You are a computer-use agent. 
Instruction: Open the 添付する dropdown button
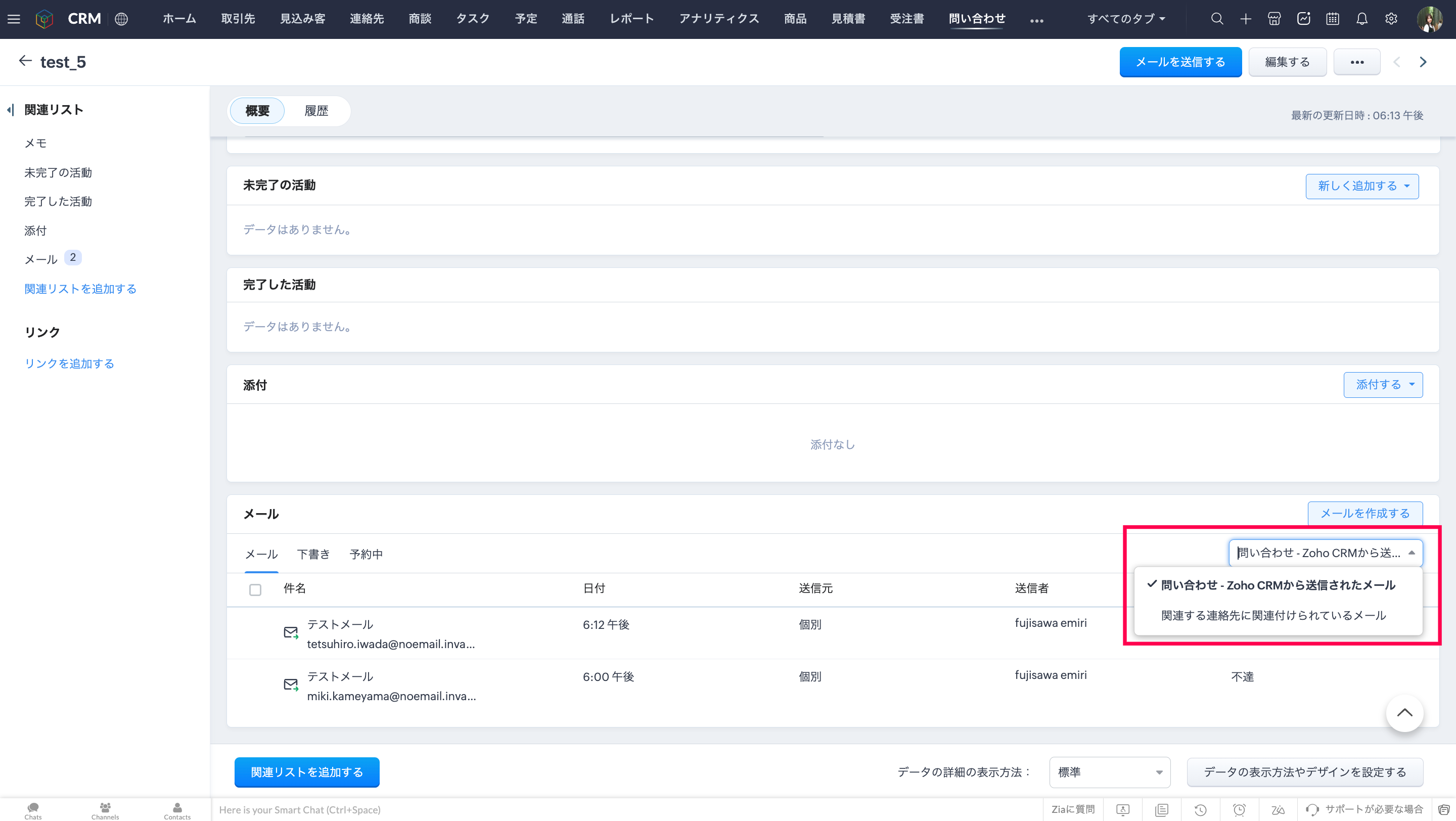pos(1383,385)
